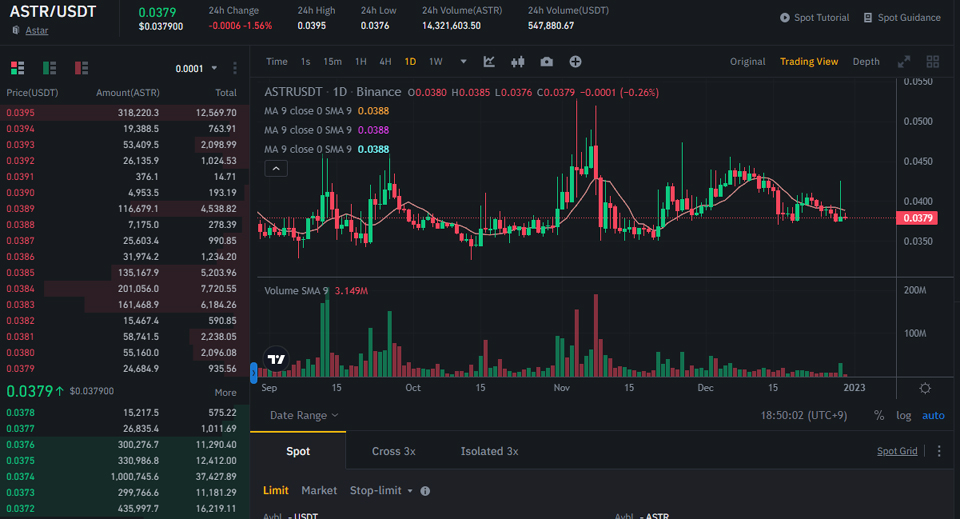Click the plus circle icon in chart toolbar
Image resolution: width=960 pixels, height=519 pixels.
[x=575, y=62]
